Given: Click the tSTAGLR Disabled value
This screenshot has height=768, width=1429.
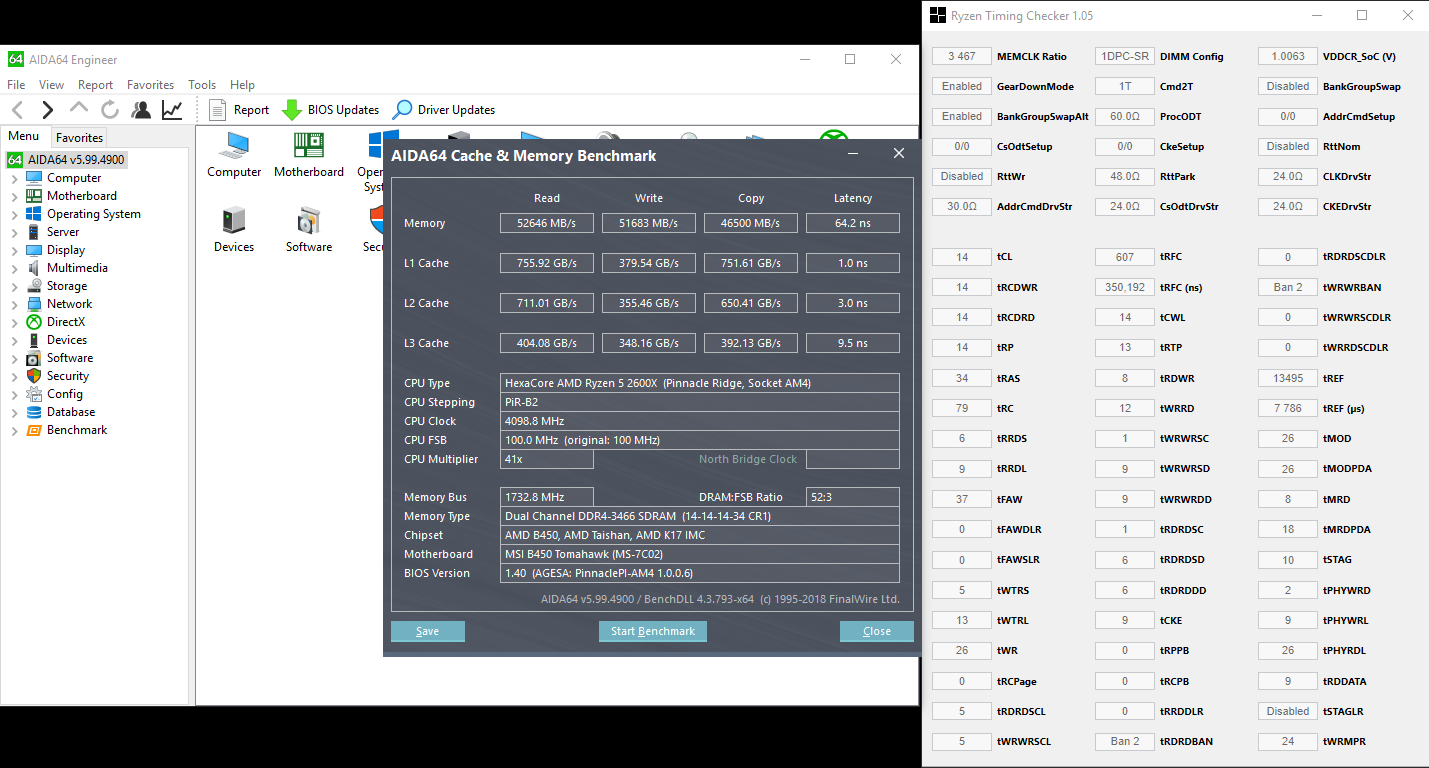Looking at the screenshot, I should (1288, 711).
